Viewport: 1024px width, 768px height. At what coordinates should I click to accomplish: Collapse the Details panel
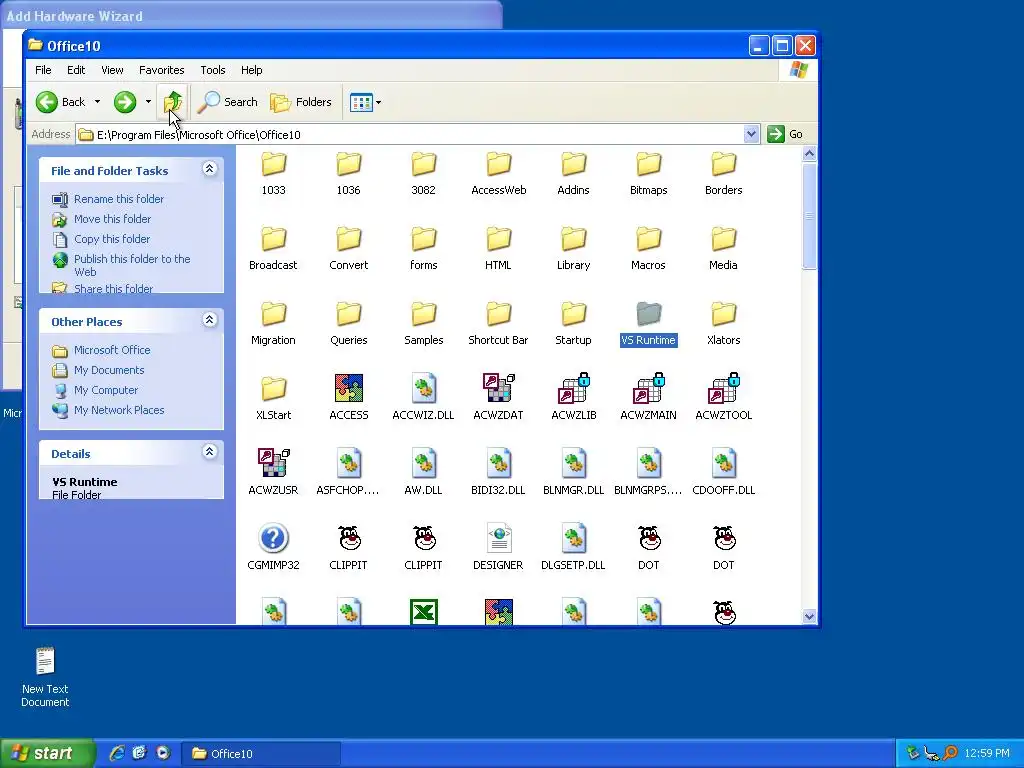click(209, 452)
